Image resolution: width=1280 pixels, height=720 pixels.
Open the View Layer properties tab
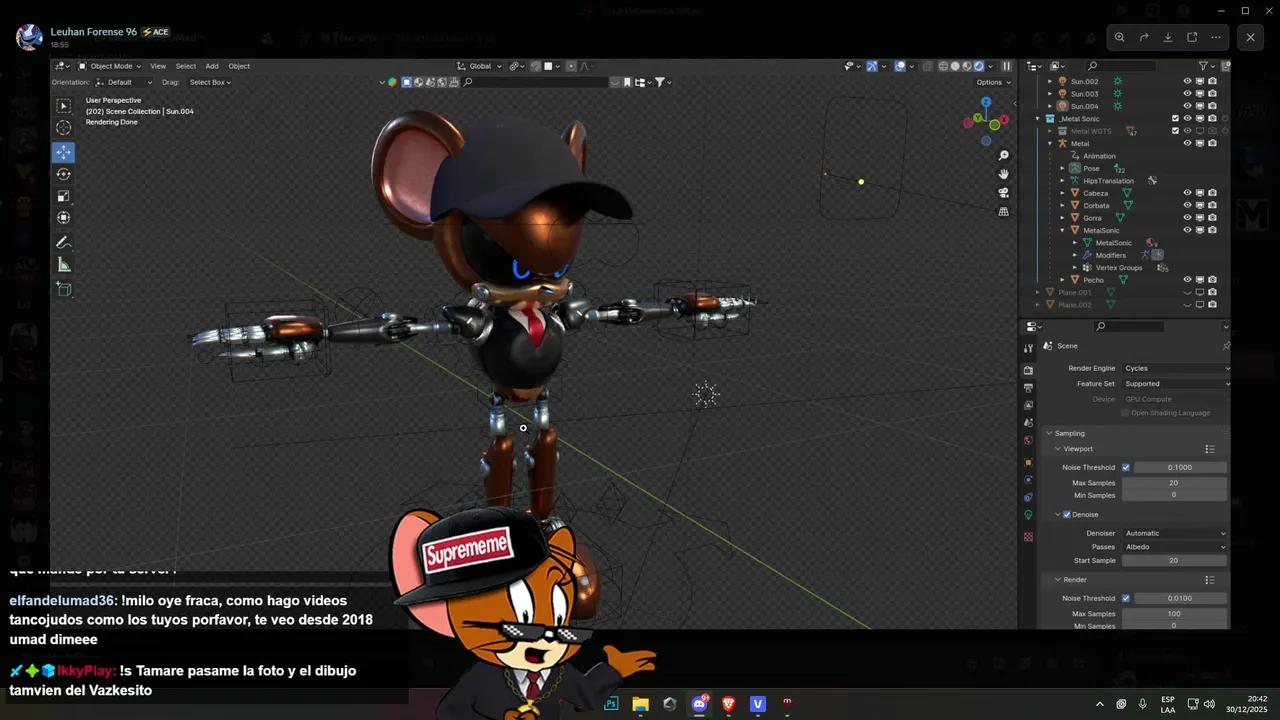[x=1028, y=405]
